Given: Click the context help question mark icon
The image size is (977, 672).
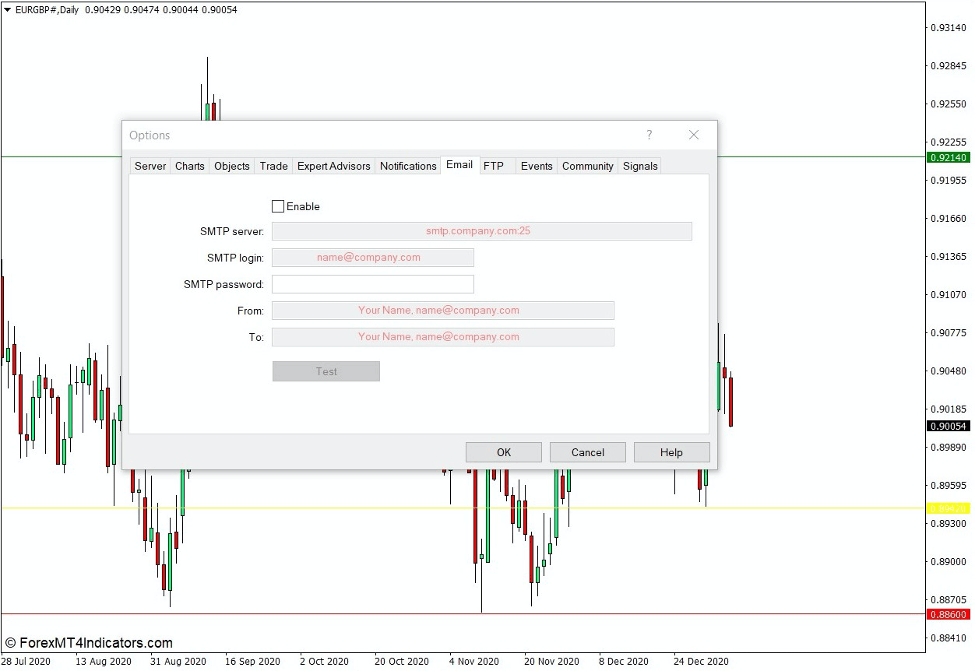Looking at the screenshot, I should (648, 134).
